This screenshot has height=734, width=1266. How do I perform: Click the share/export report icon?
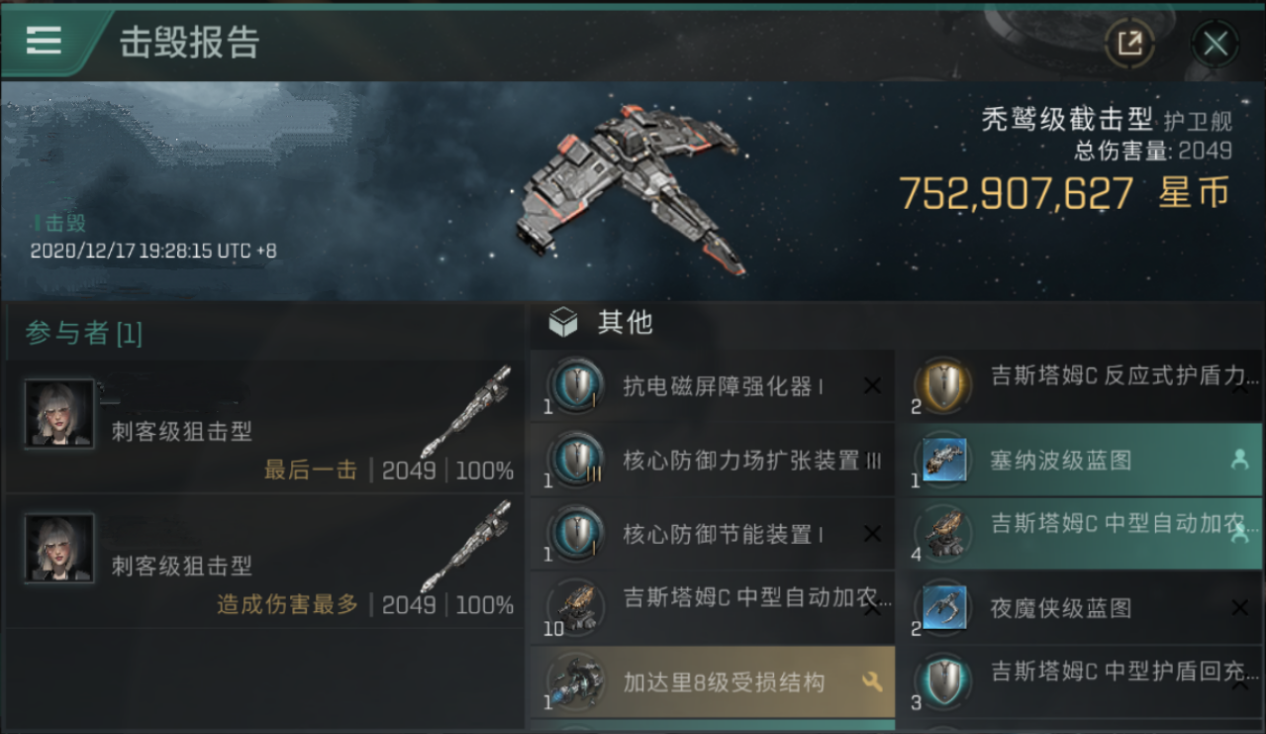pyautogui.click(x=1129, y=43)
